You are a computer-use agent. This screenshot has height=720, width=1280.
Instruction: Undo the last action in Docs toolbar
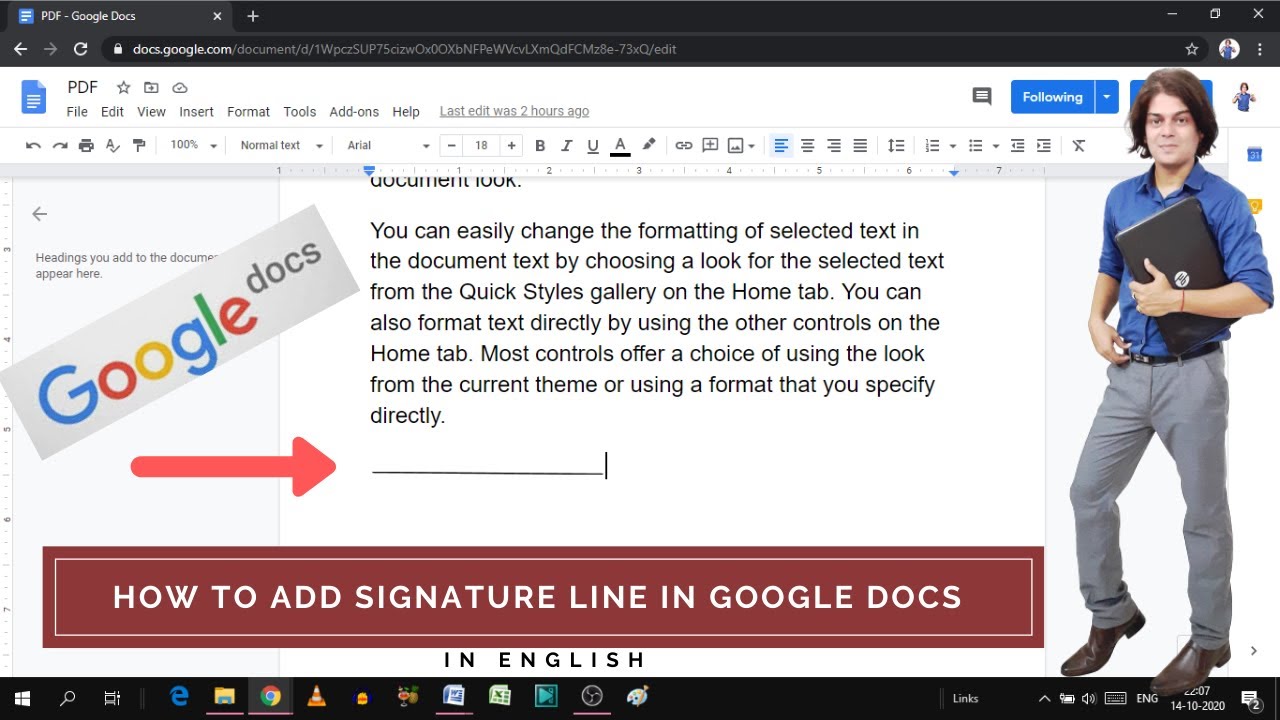pyautogui.click(x=33, y=146)
